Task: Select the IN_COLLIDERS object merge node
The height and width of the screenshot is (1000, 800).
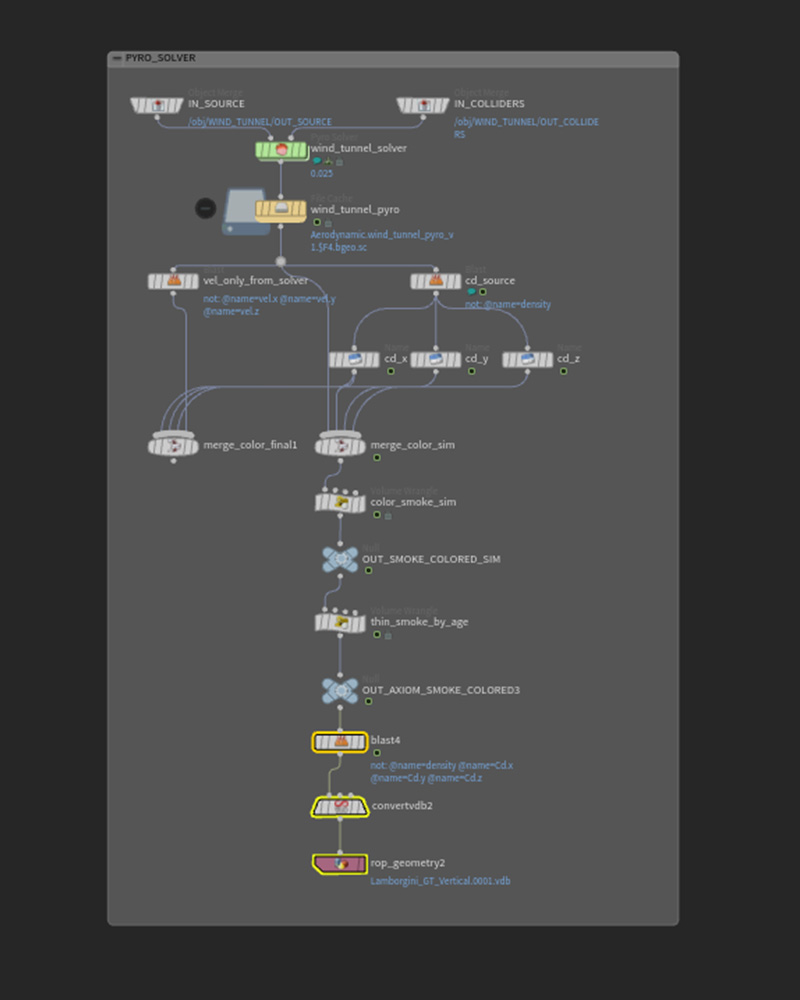Action: pyautogui.click(x=423, y=105)
